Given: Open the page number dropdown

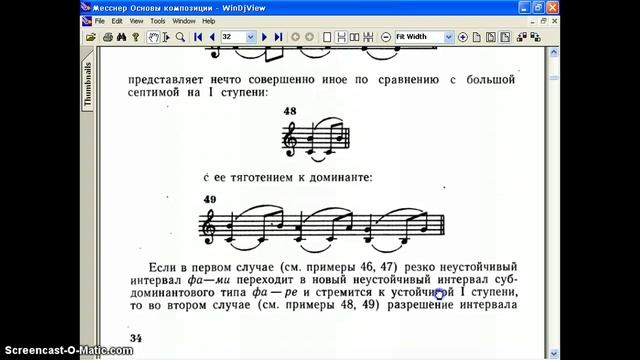Looking at the screenshot, I should tap(251, 37).
